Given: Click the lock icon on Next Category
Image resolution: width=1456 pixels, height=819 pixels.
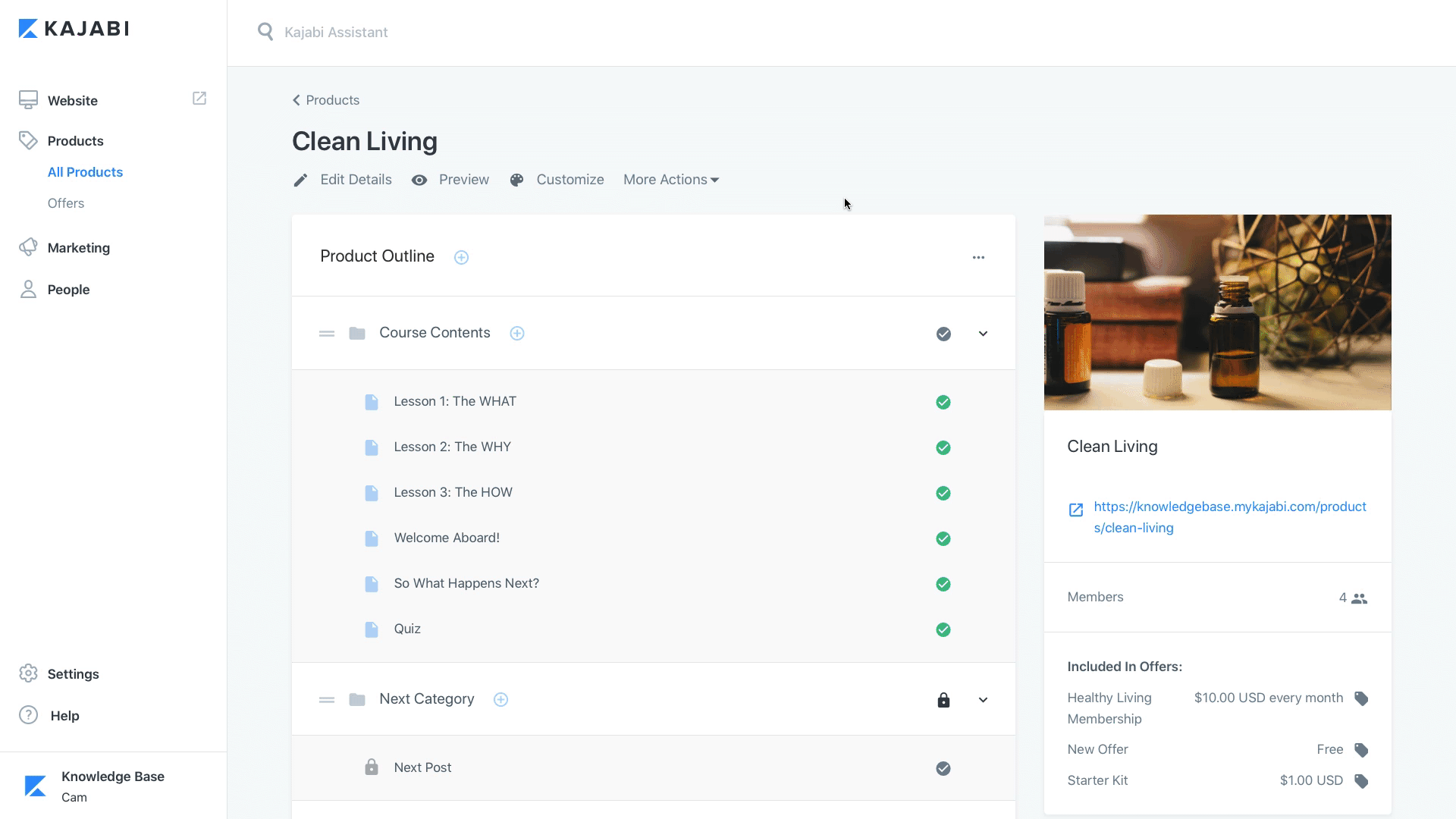Looking at the screenshot, I should pyautogui.click(x=943, y=700).
